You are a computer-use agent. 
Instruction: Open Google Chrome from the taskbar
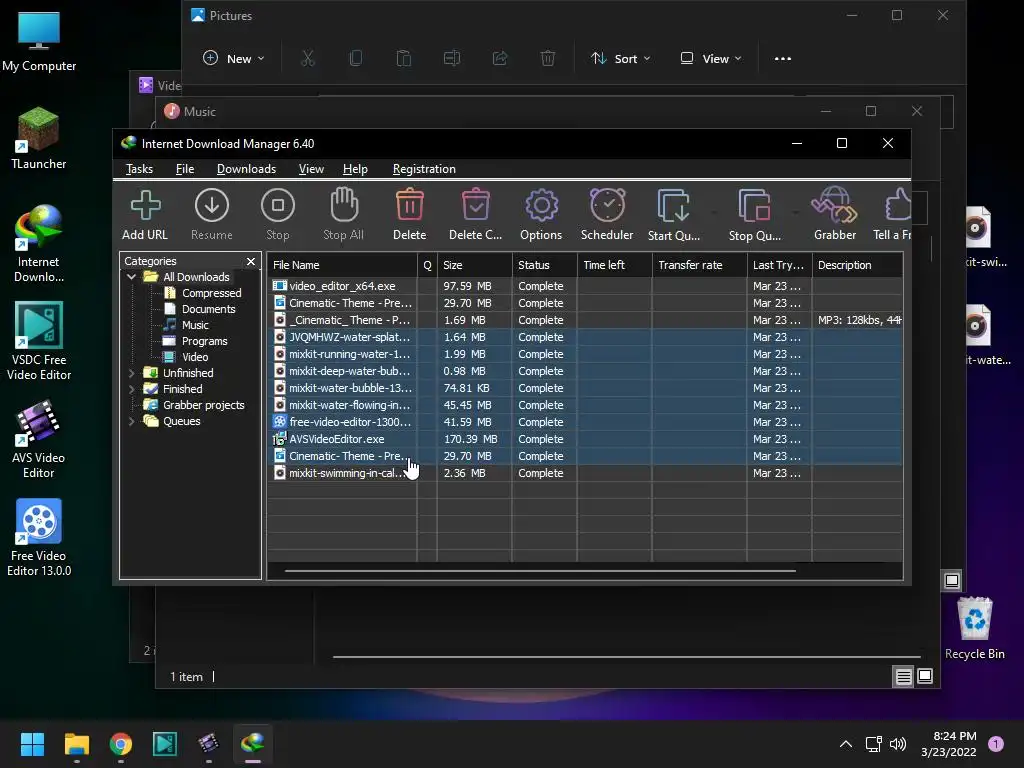121,744
